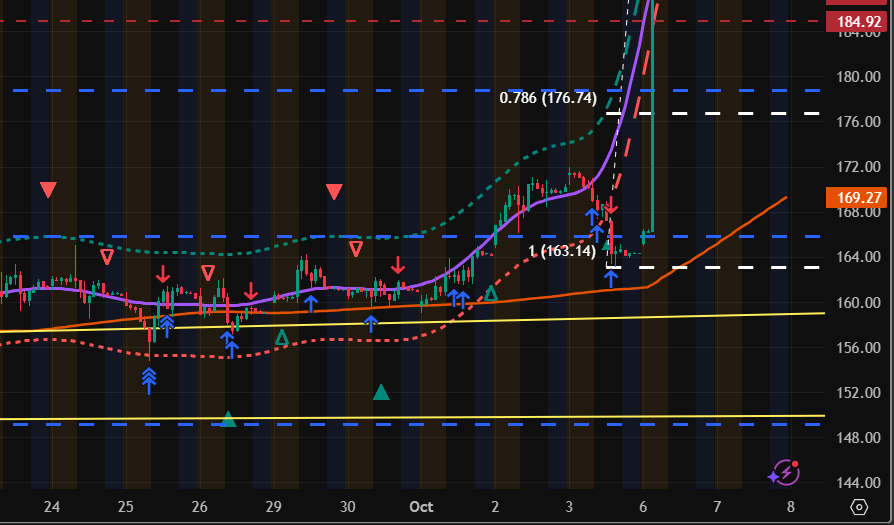Select the hollow teal triangle near Oct 2
Image resolution: width=894 pixels, height=525 pixels.
tap(491, 294)
